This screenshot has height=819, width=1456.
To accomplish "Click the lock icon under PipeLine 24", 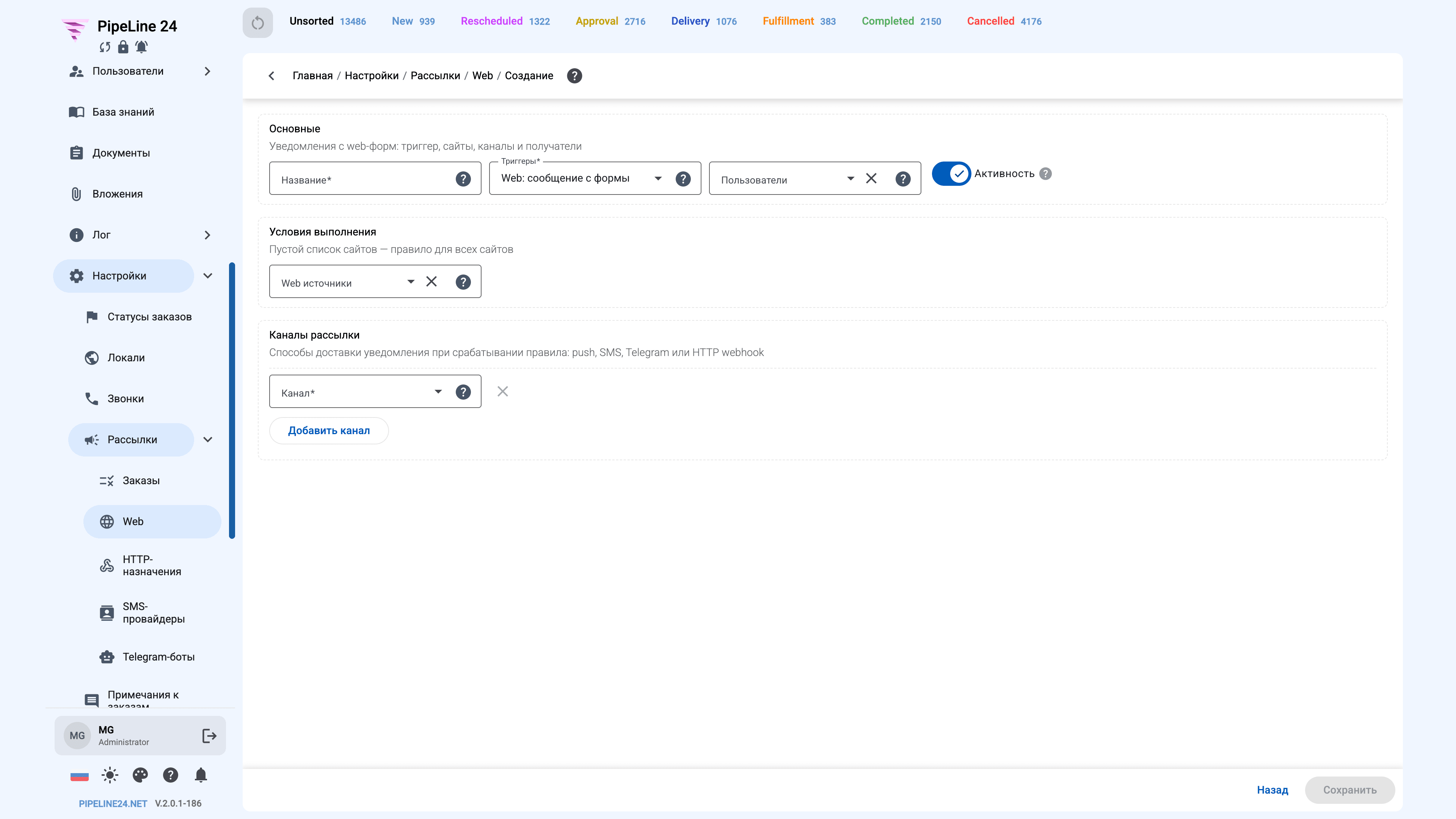I will 122,47.
